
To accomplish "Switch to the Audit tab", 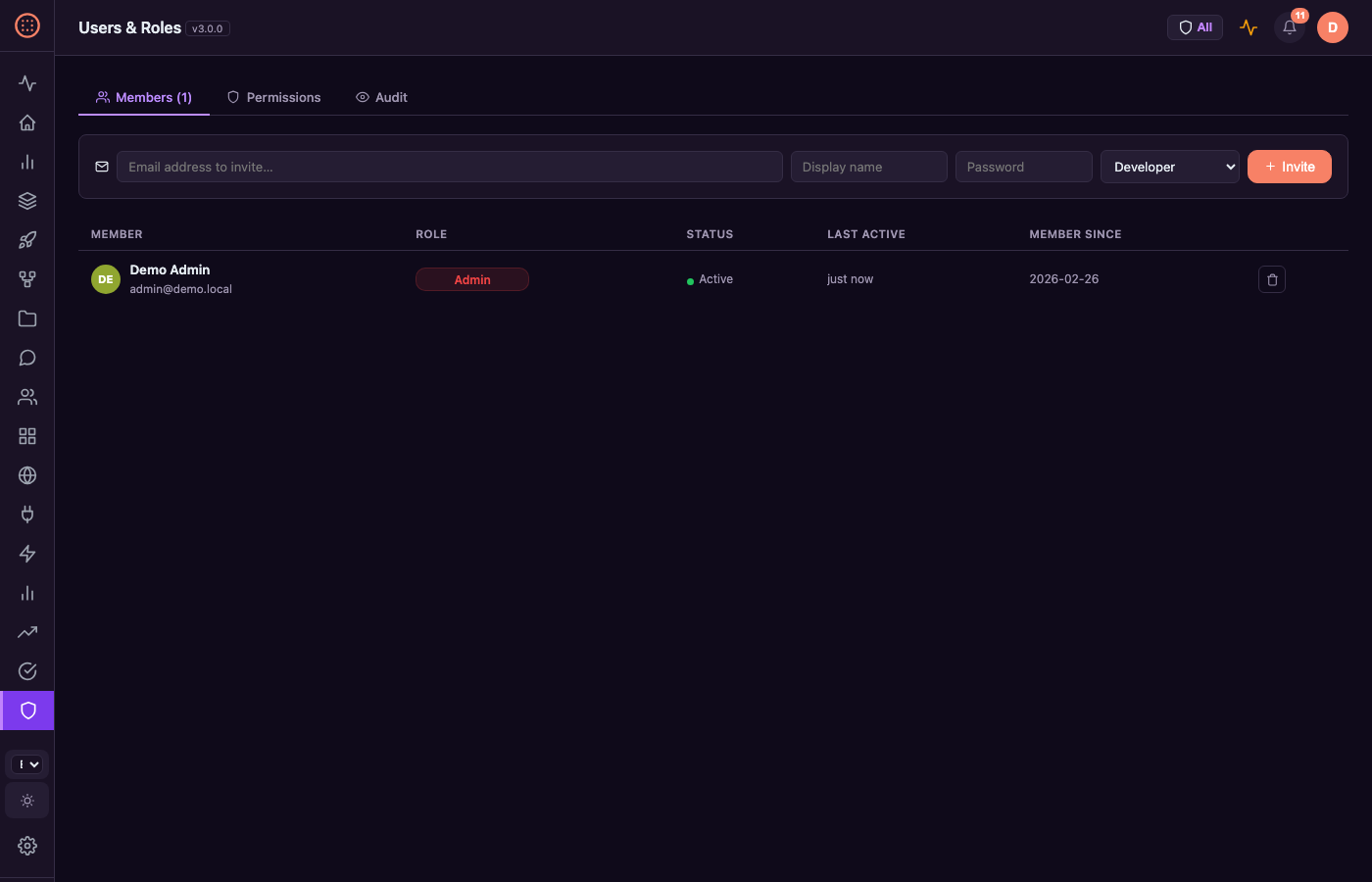I will pos(382,97).
